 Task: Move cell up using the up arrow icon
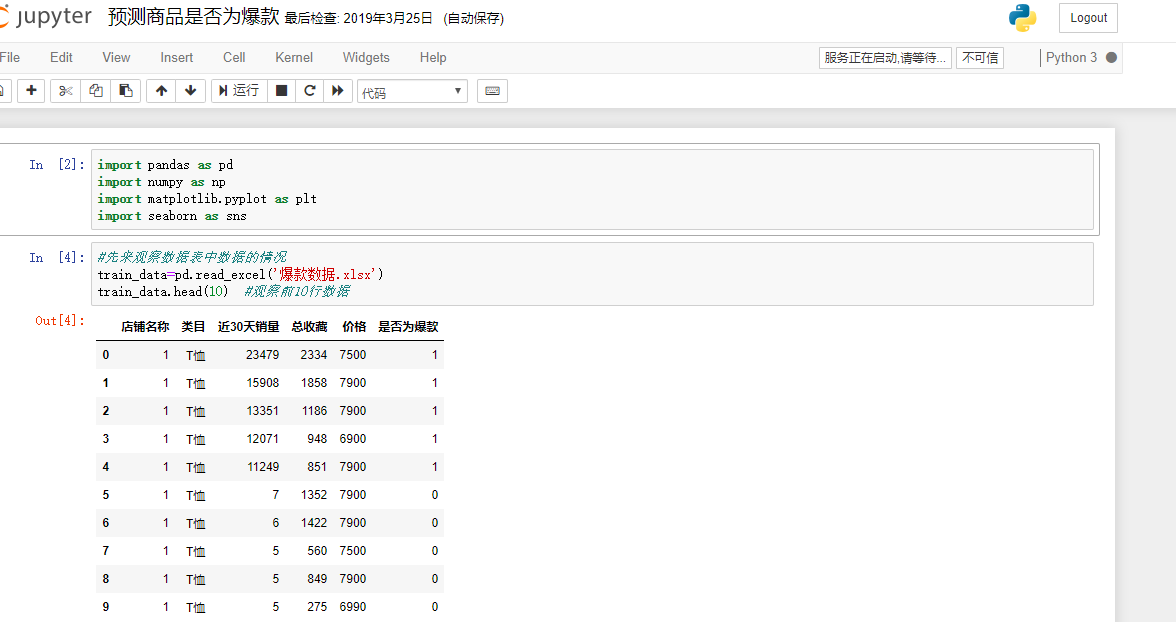[x=161, y=90]
